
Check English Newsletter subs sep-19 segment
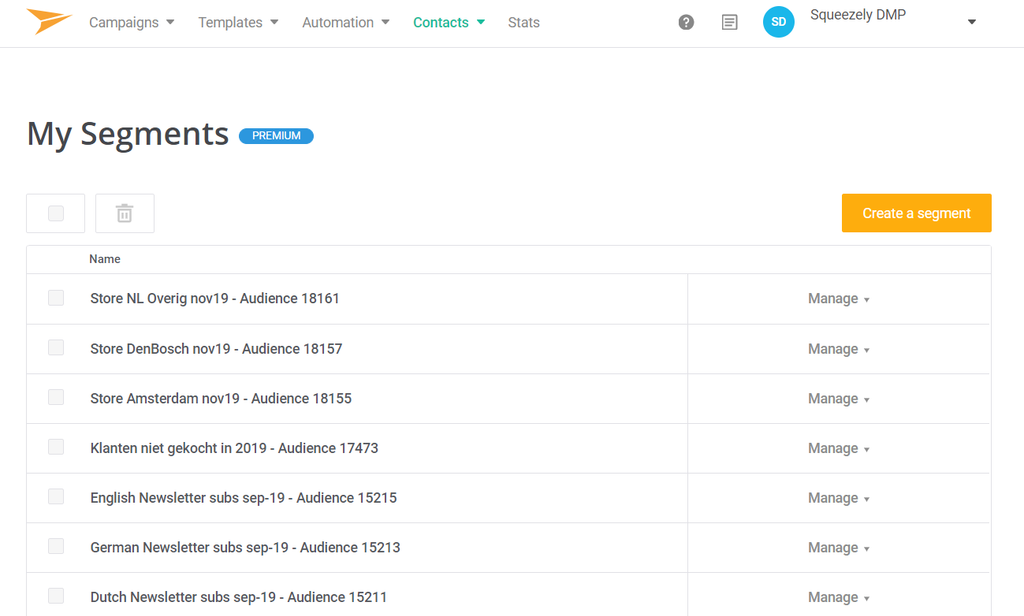(56, 496)
